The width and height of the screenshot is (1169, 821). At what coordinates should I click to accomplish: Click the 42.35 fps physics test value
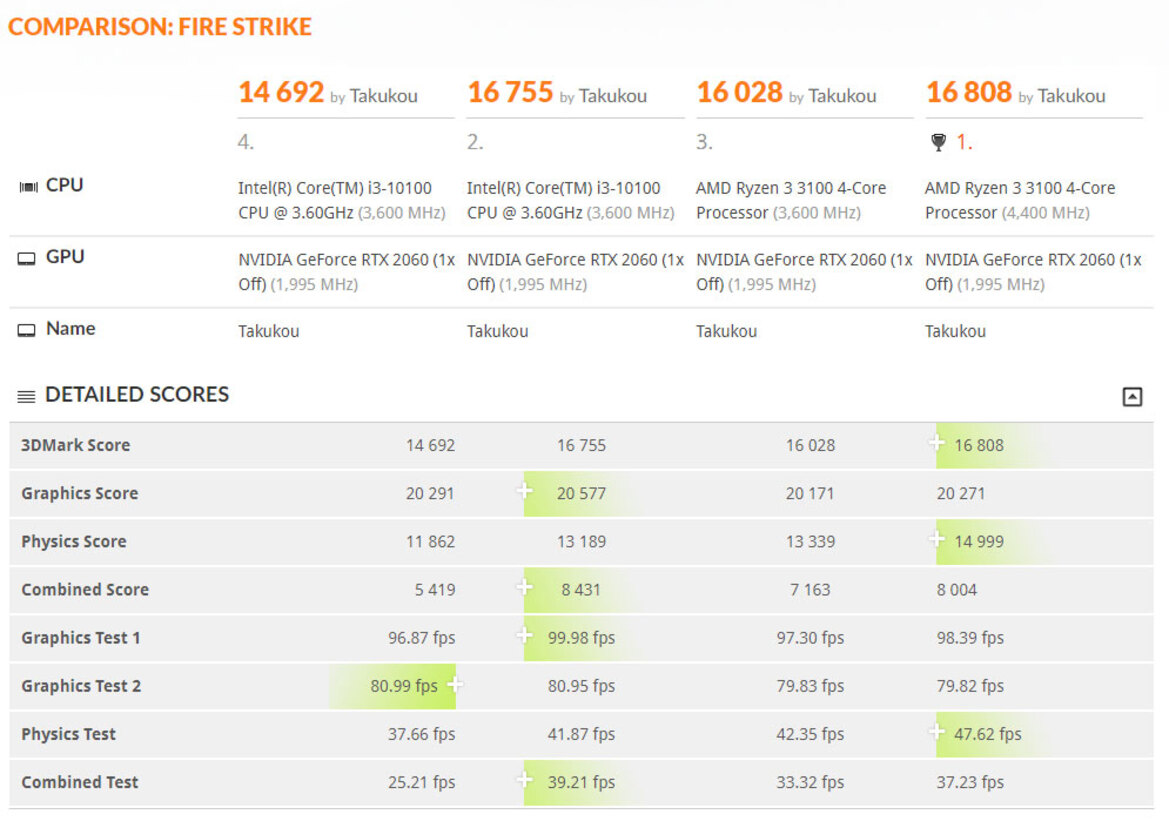(x=810, y=734)
